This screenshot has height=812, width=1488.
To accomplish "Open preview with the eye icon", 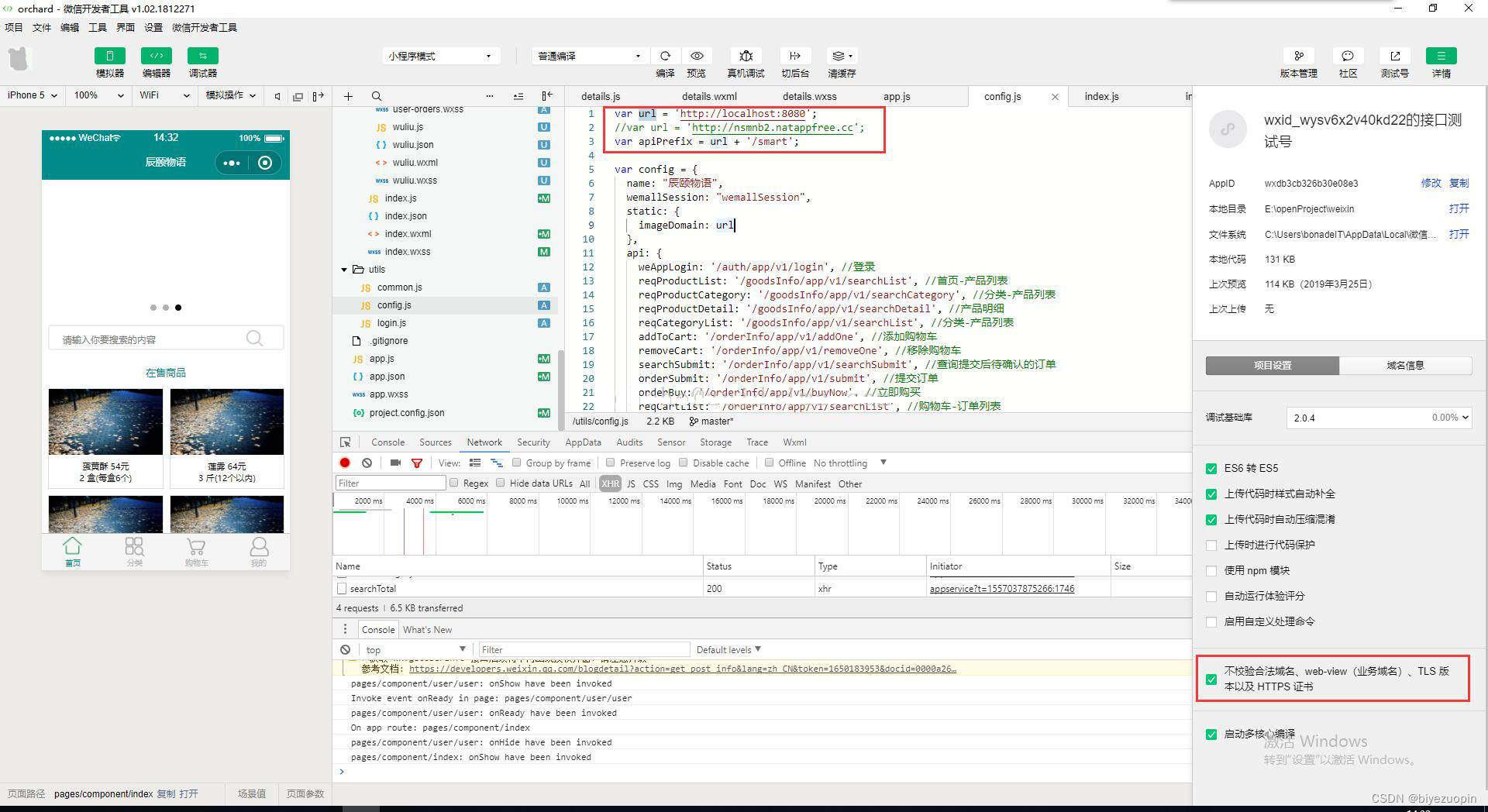I will pos(697,56).
